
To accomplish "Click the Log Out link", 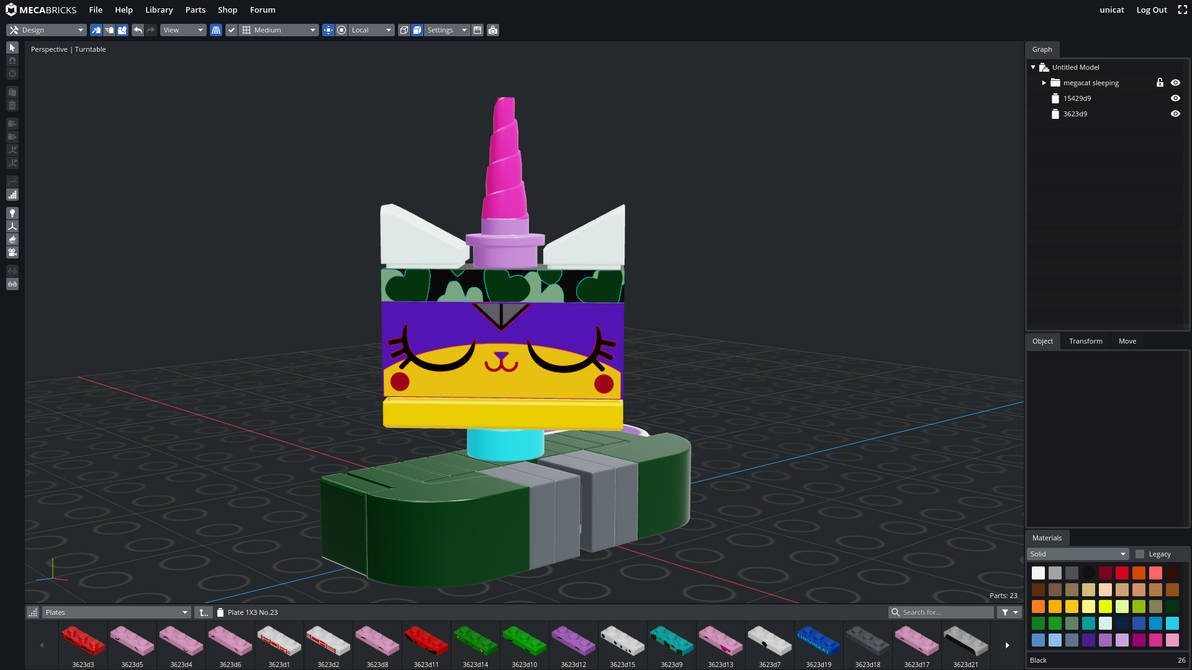I will [x=1152, y=10].
